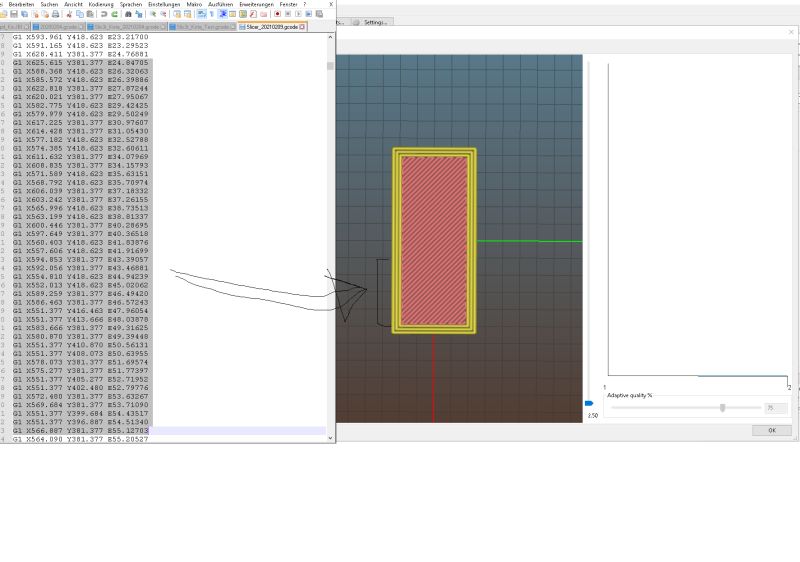The width and height of the screenshot is (800, 562).
Task: Open Find via the binoculars icon
Action: click(x=128, y=14)
